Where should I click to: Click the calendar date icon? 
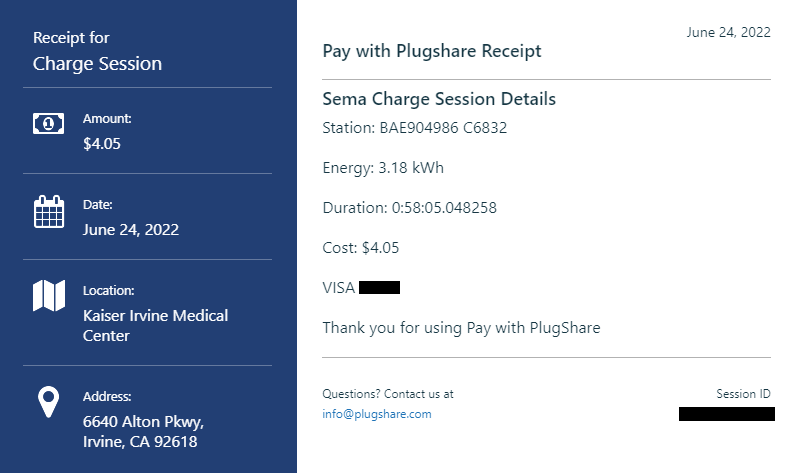coord(49,211)
